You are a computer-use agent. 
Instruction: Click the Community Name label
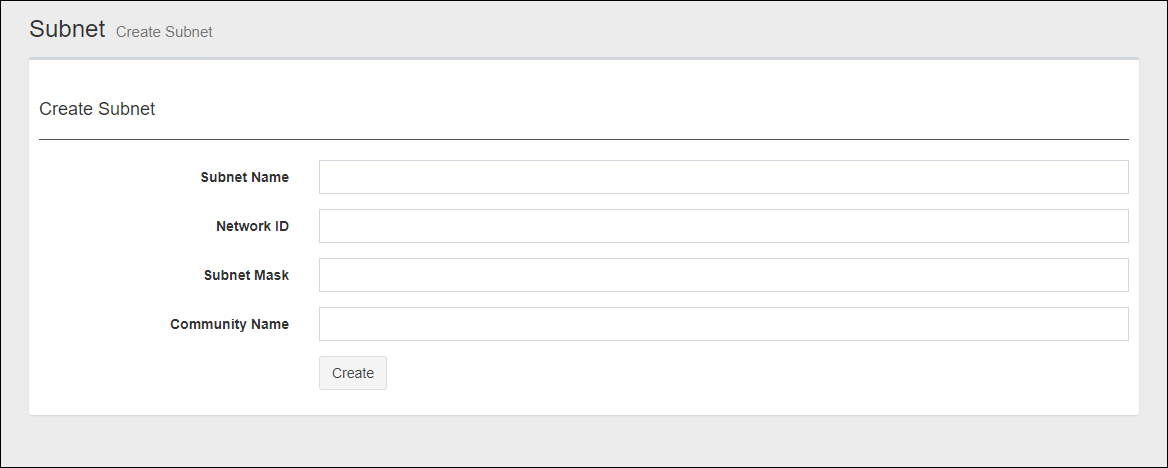click(229, 324)
